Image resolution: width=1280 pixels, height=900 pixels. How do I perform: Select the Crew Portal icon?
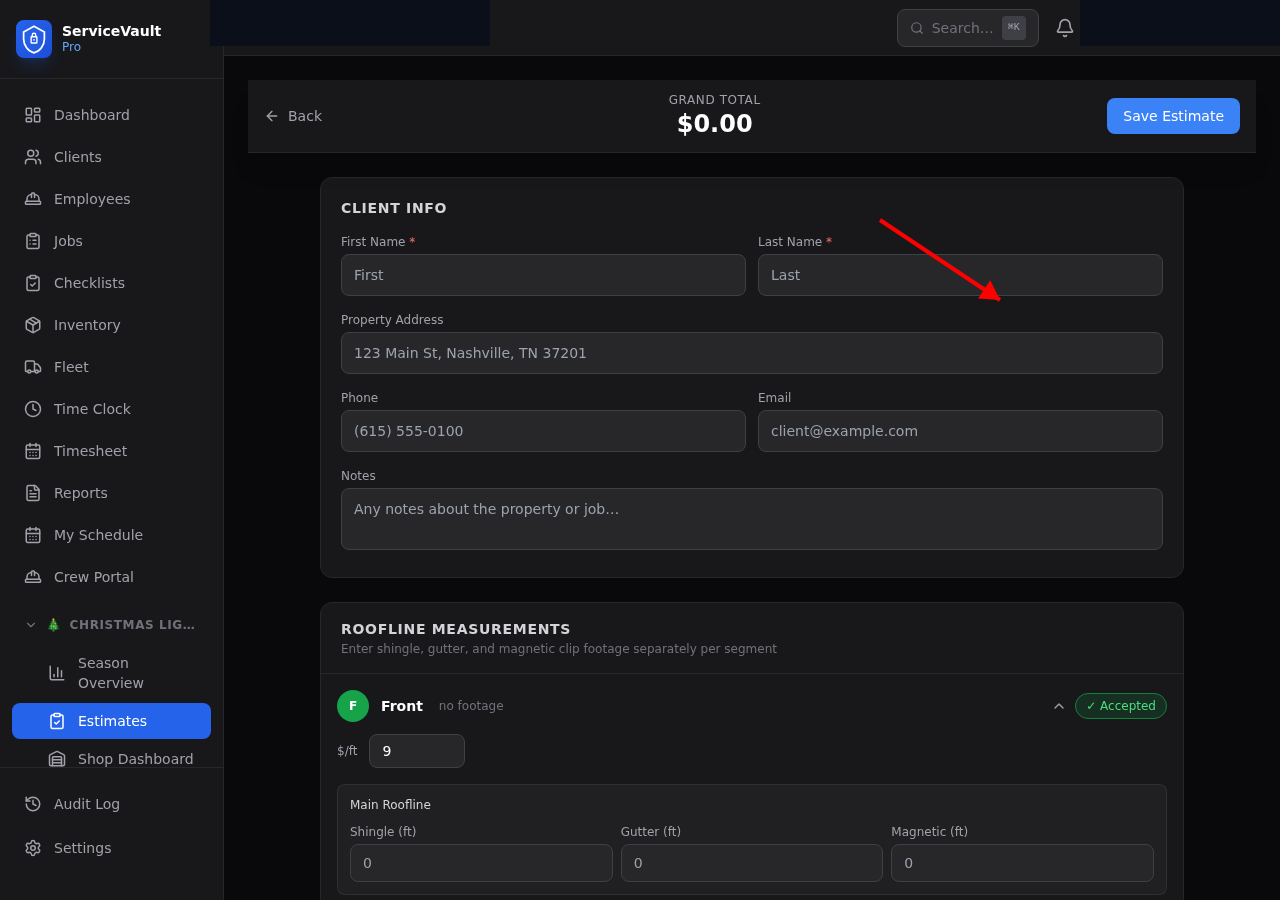click(x=33, y=576)
